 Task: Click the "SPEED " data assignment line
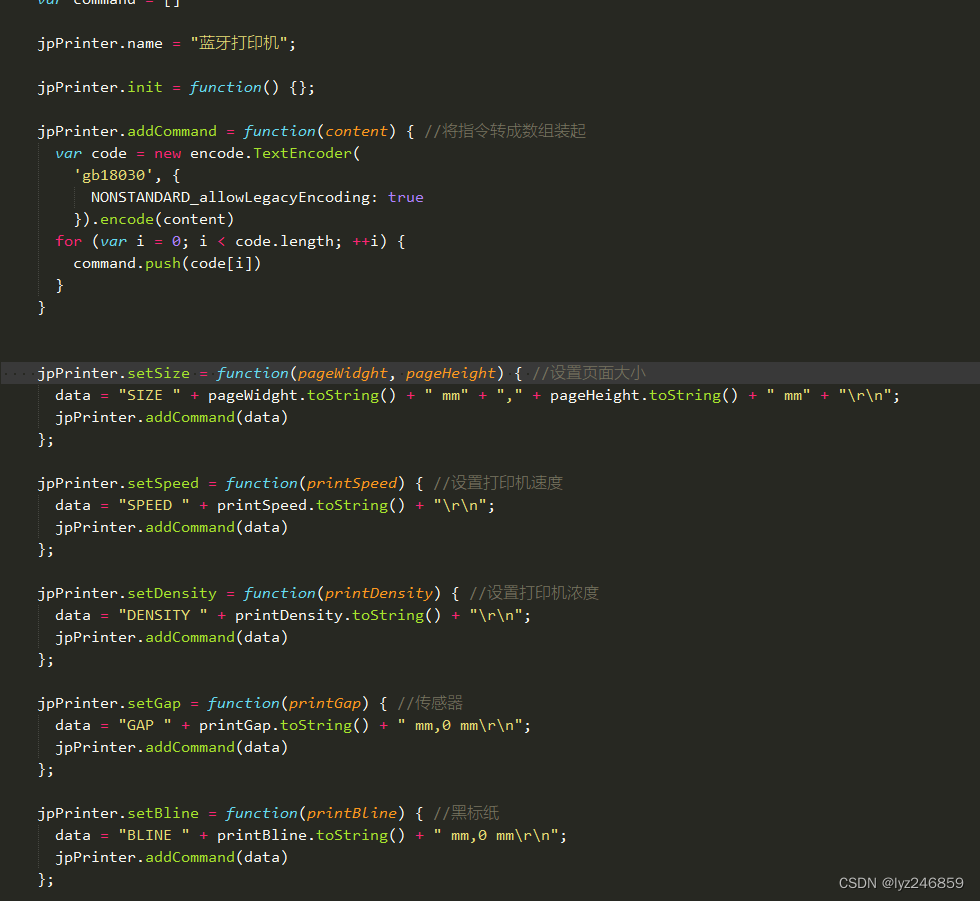coord(275,505)
